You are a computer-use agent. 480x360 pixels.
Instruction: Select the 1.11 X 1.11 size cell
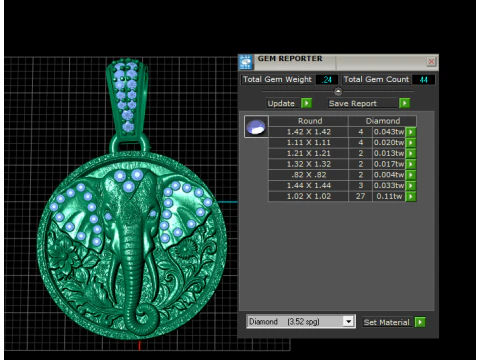click(x=308, y=143)
